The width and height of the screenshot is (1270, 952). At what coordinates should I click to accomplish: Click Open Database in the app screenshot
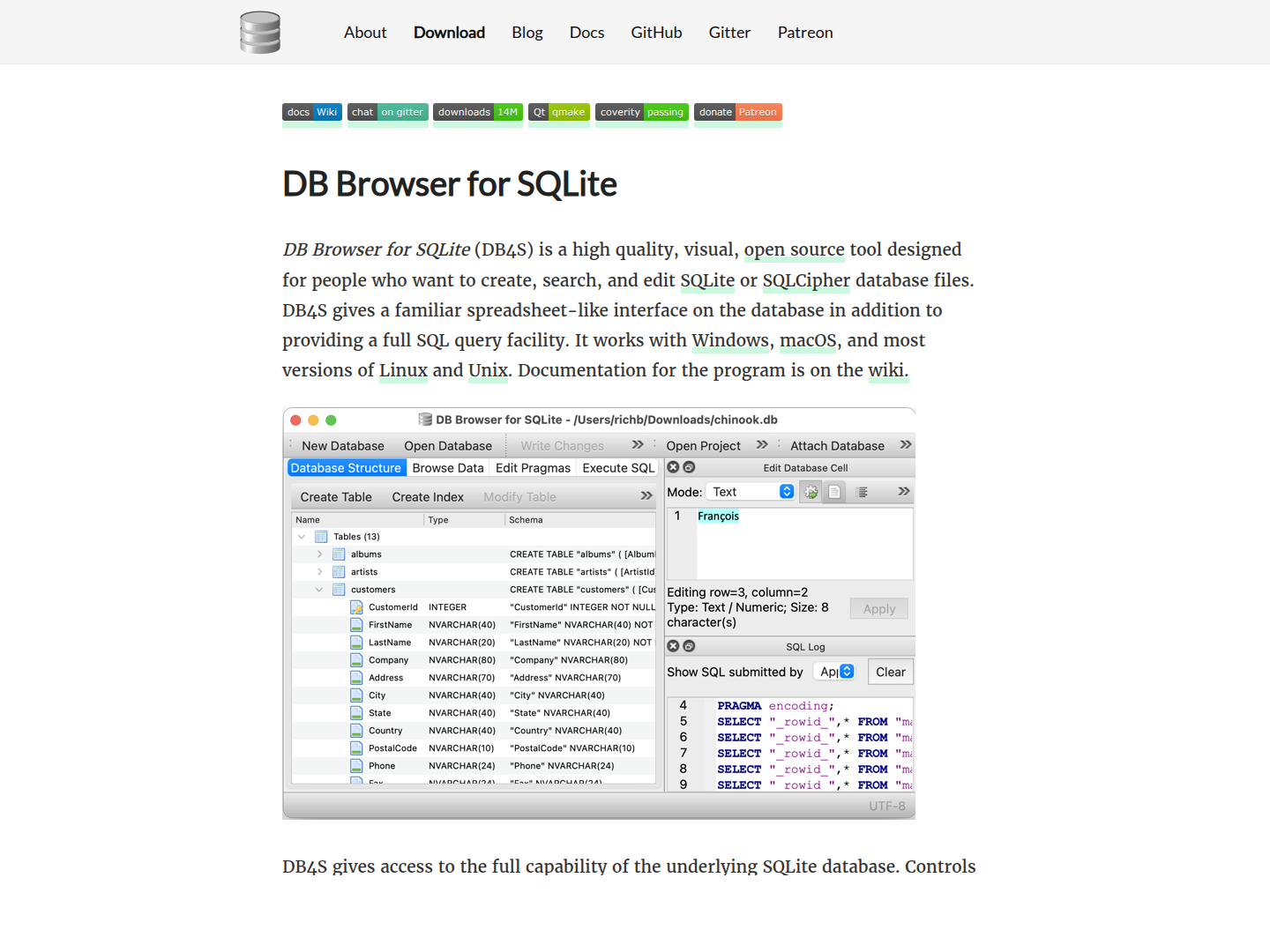[x=448, y=446]
